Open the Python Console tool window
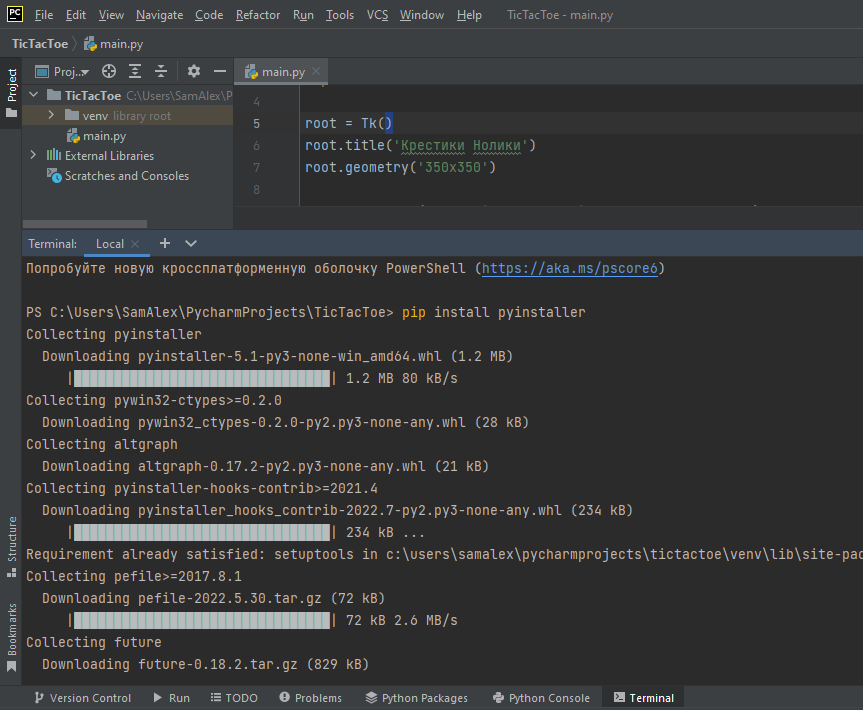 point(541,698)
